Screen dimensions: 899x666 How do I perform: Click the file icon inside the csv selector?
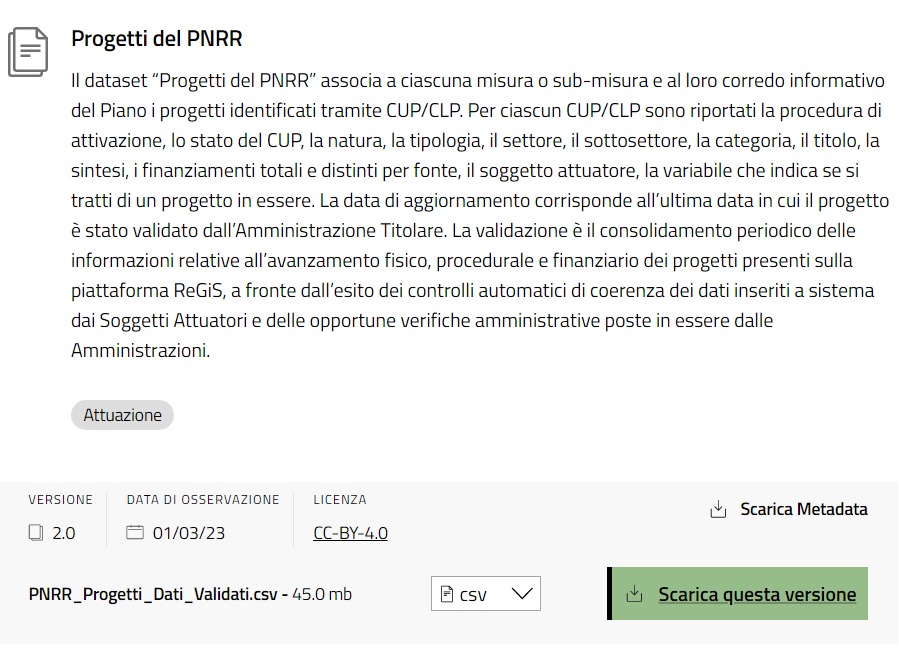tap(446, 594)
